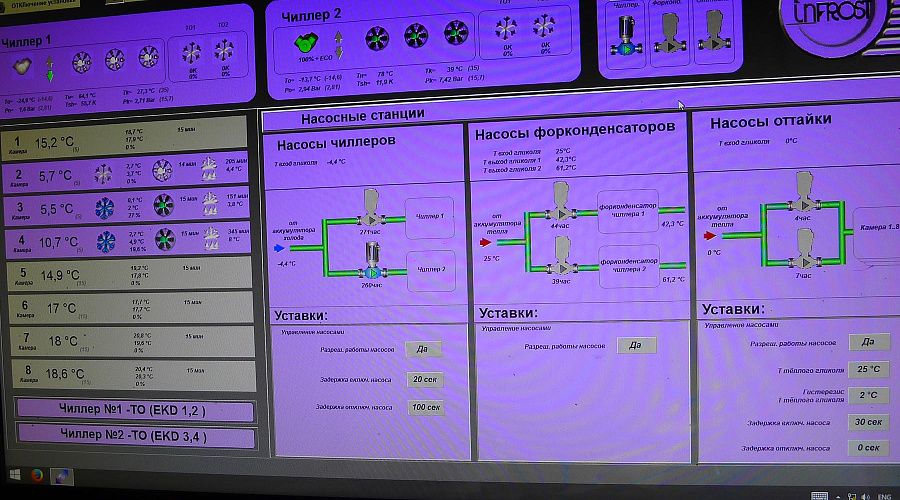Open Чиллер №1 -ТО (EKD 1,2) page

click(135, 410)
